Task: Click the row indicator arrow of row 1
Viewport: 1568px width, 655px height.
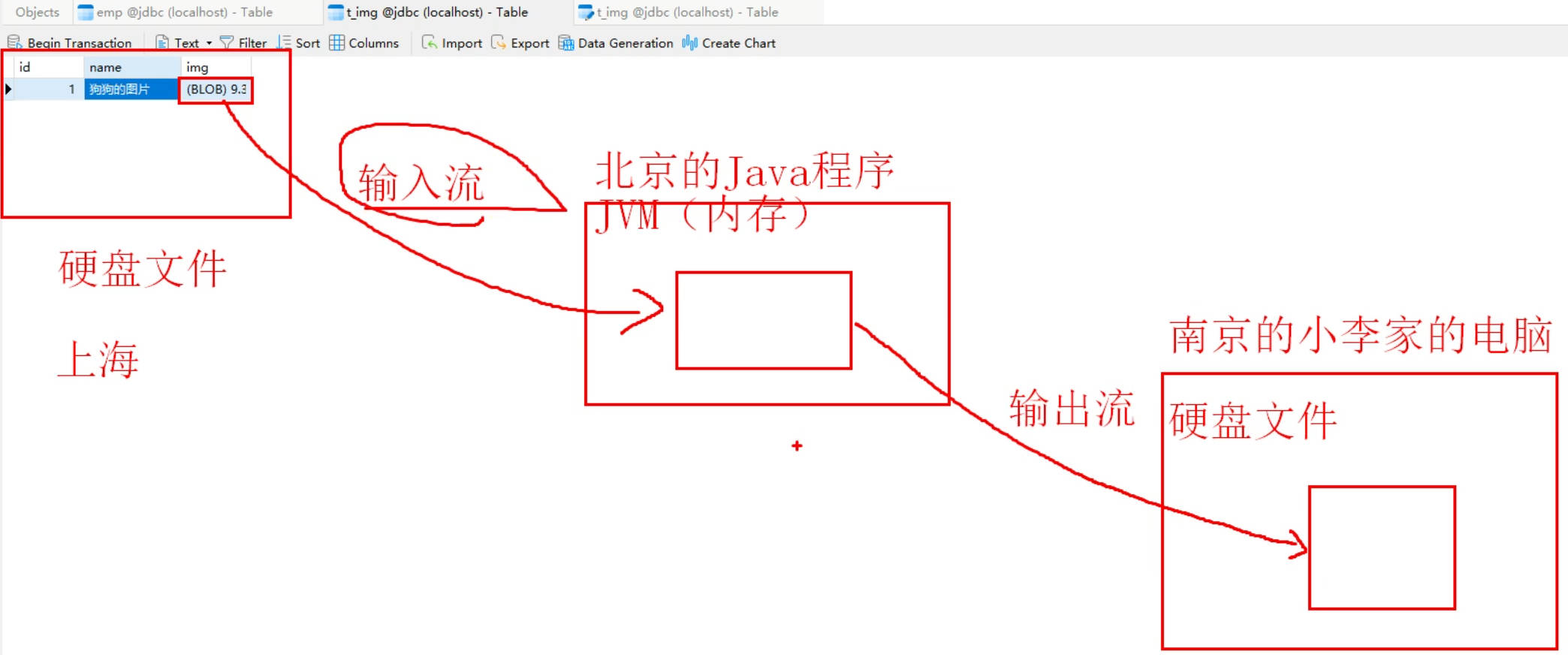Action: point(8,89)
